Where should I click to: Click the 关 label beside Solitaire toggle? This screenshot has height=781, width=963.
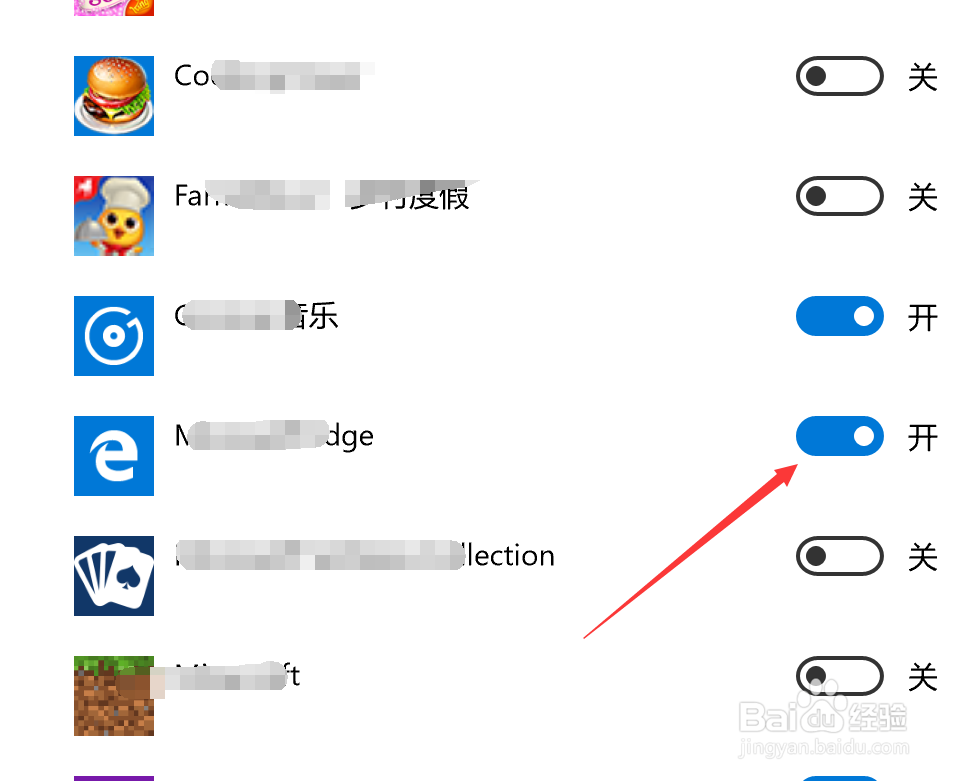(x=922, y=558)
